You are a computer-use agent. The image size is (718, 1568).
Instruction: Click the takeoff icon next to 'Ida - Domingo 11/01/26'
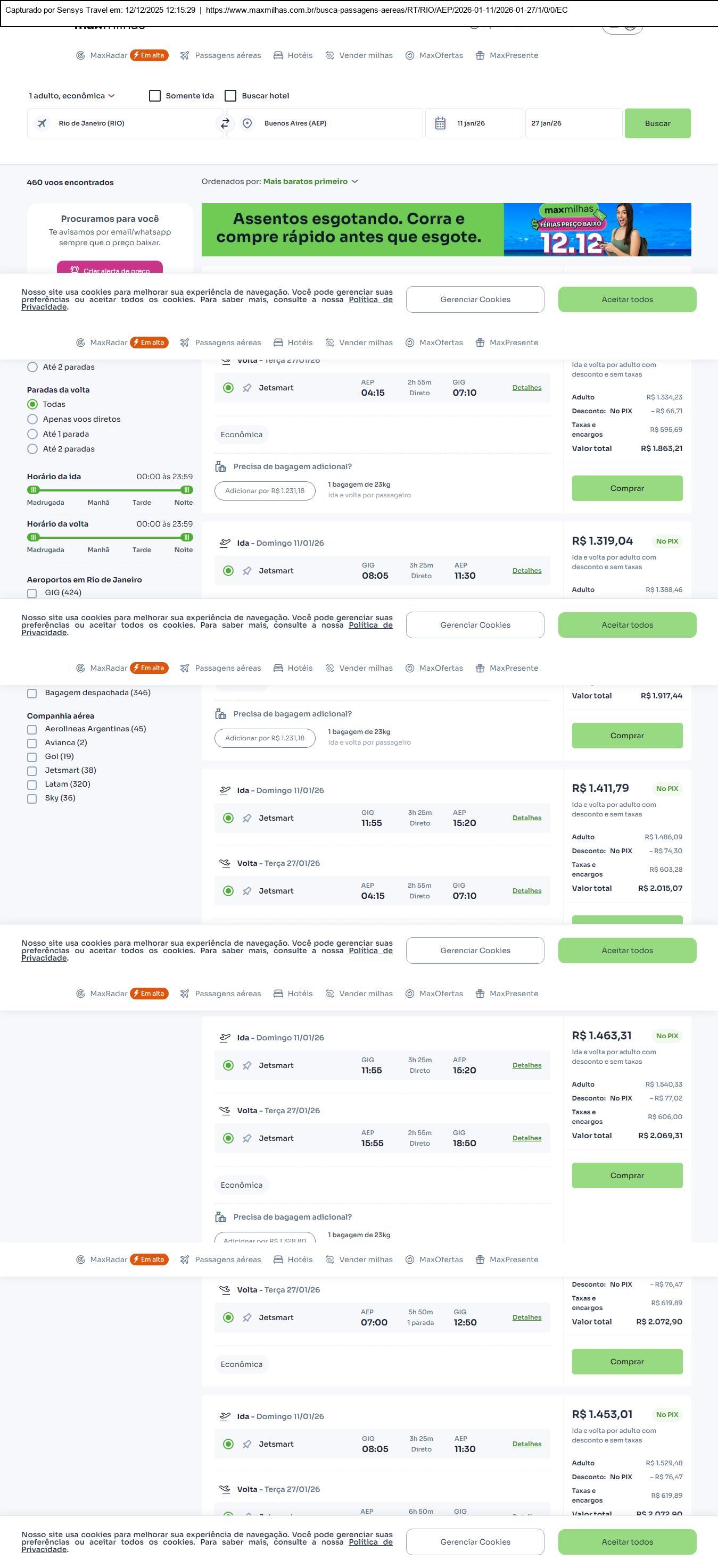[225, 543]
